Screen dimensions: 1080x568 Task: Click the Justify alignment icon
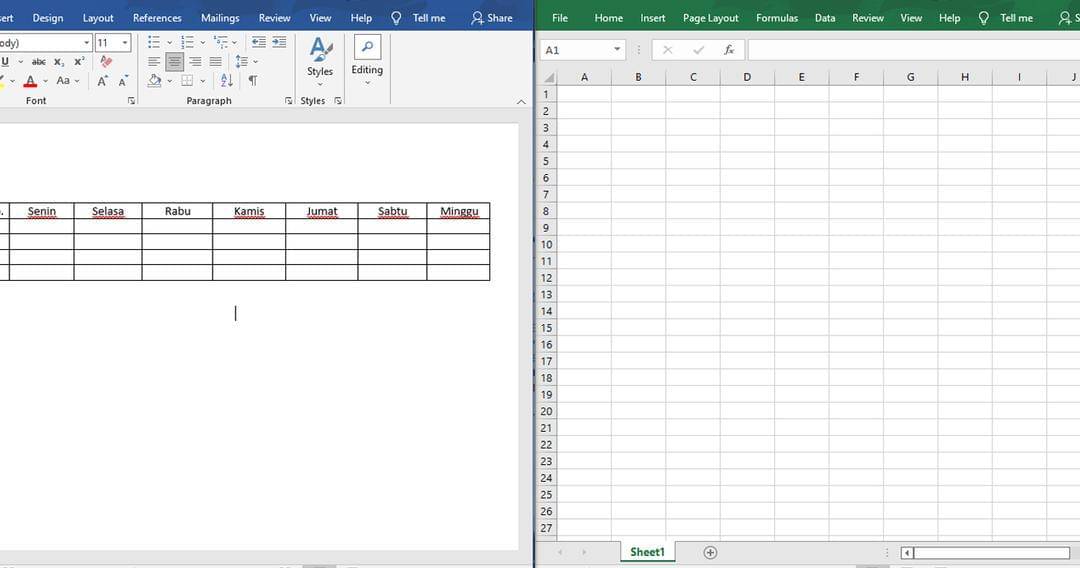[215, 61]
